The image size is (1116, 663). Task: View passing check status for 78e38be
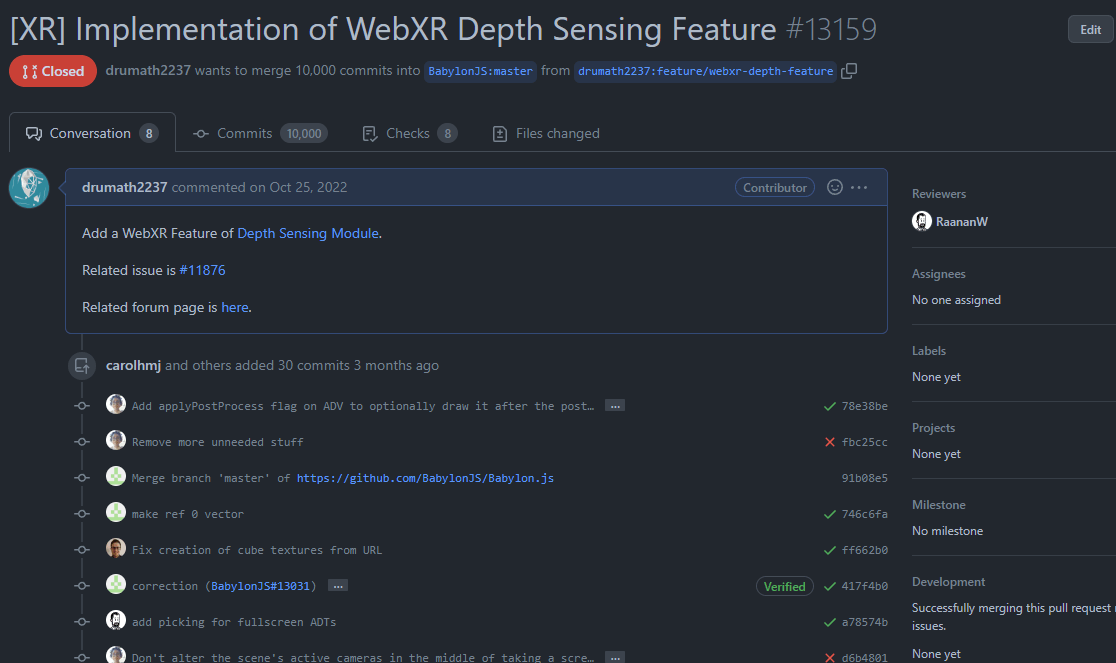click(x=829, y=406)
